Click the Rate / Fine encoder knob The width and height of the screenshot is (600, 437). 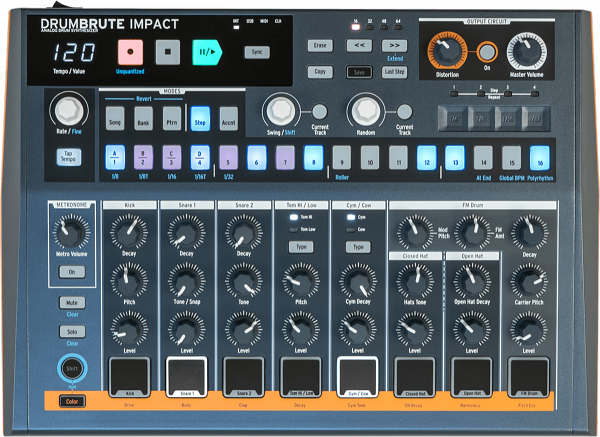[69, 111]
